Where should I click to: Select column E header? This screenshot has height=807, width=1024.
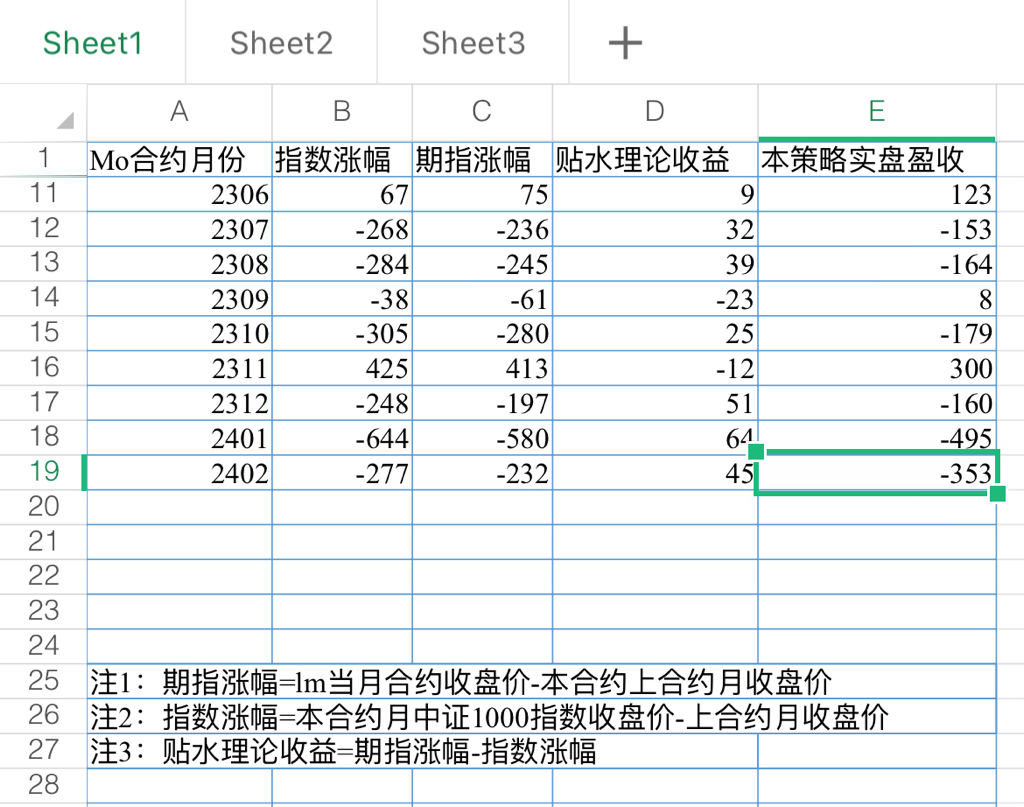click(877, 112)
